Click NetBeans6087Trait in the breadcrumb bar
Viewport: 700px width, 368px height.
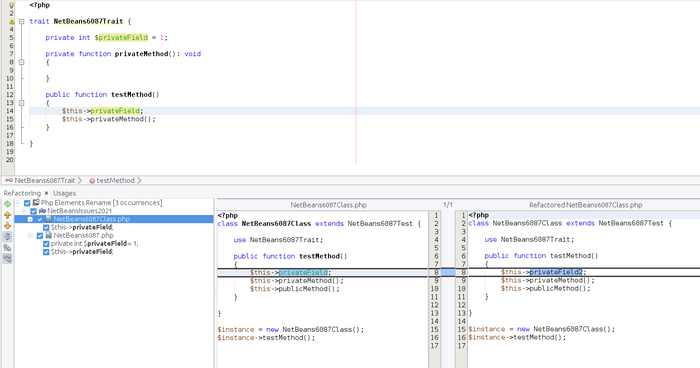[x=45, y=180]
